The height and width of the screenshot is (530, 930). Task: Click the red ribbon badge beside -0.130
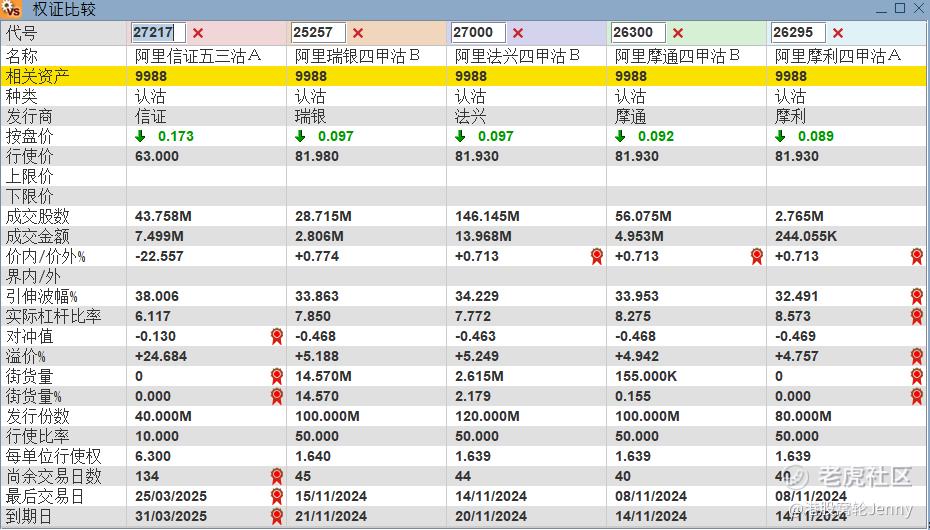(x=277, y=336)
